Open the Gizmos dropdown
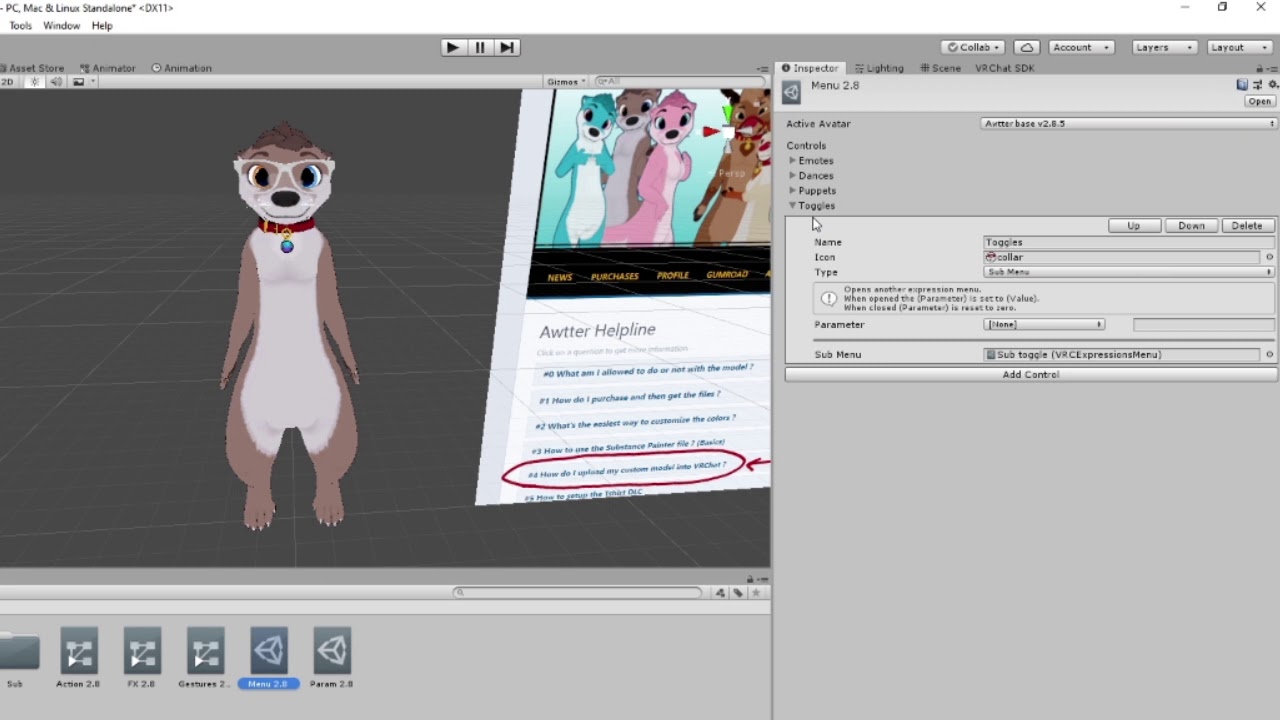1280x720 pixels. (566, 82)
